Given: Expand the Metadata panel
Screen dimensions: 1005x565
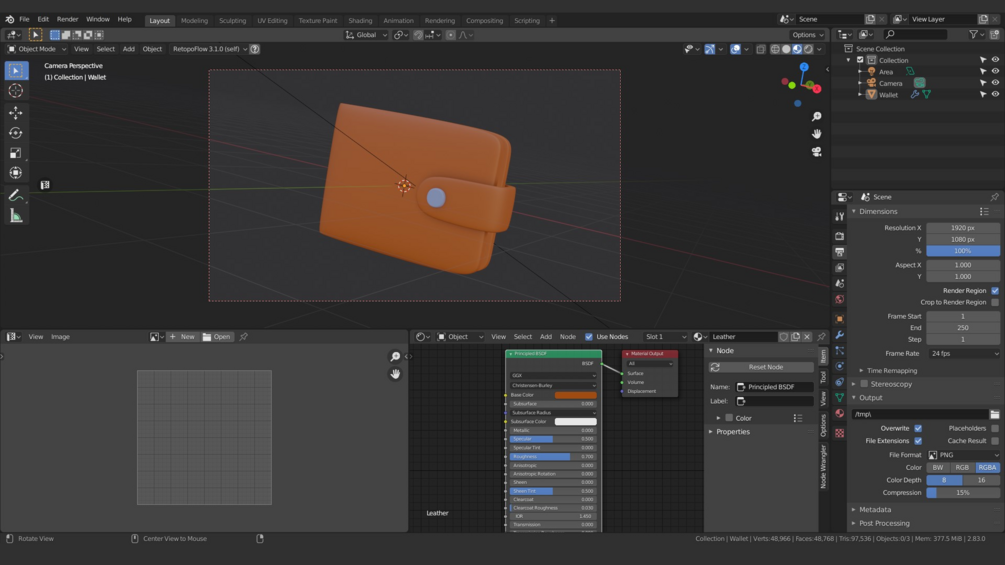Looking at the screenshot, I should [x=875, y=509].
